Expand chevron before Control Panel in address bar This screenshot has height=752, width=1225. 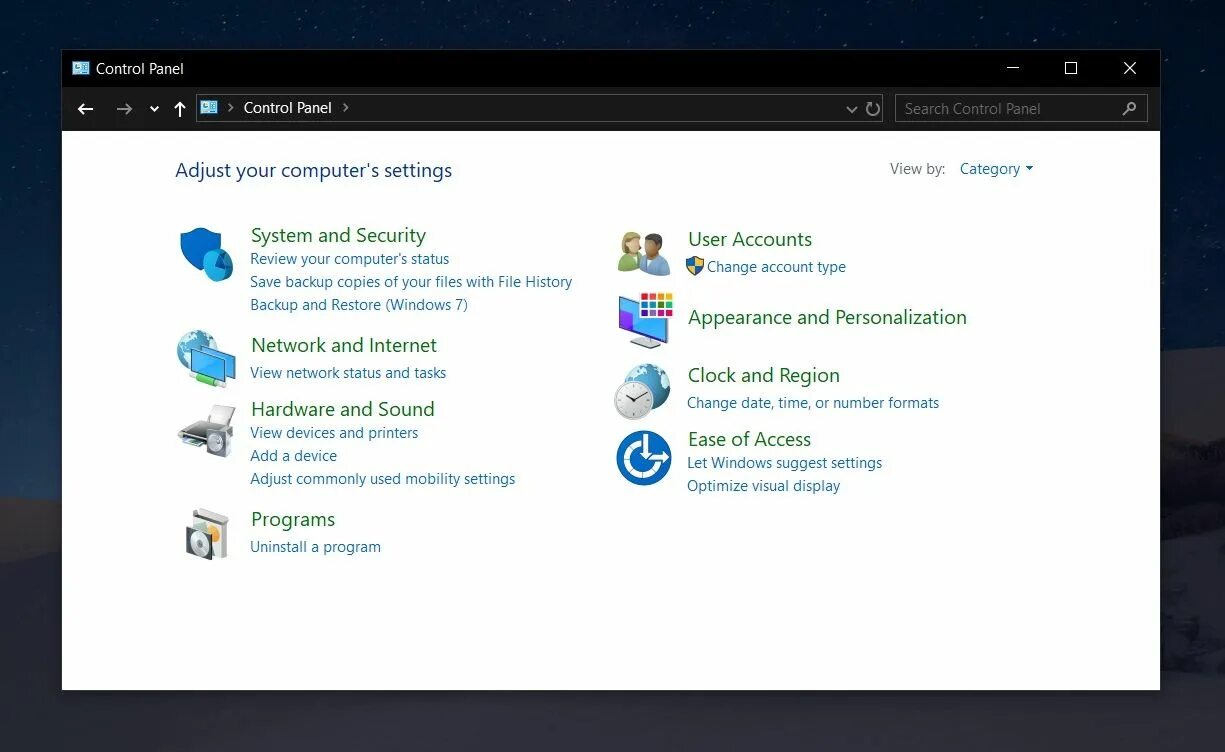(x=231, y=107)
